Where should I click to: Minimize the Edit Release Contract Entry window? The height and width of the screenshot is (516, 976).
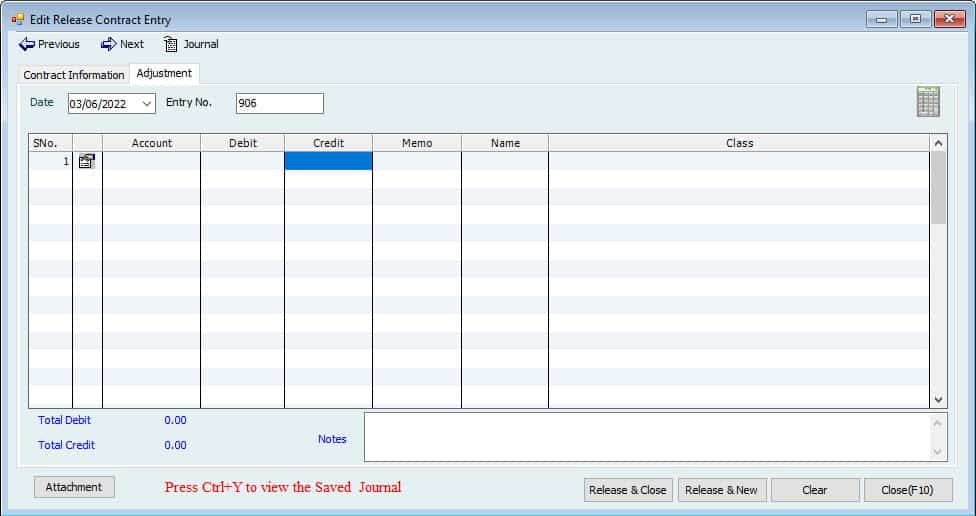coord(881,19)
